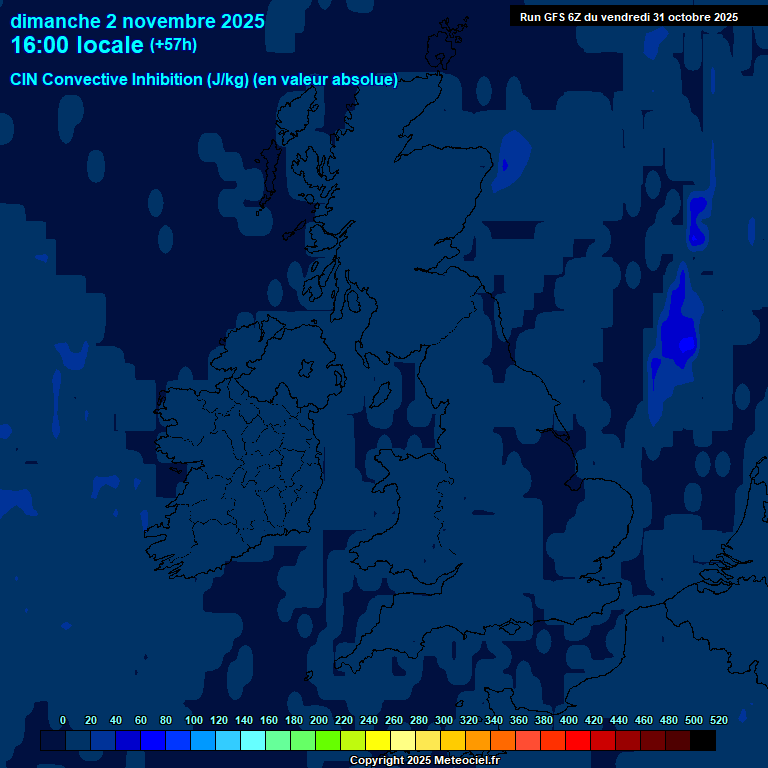Click the large bright blue patch in the North Sea
The image size is (768, 768).
tap(678, 330)
